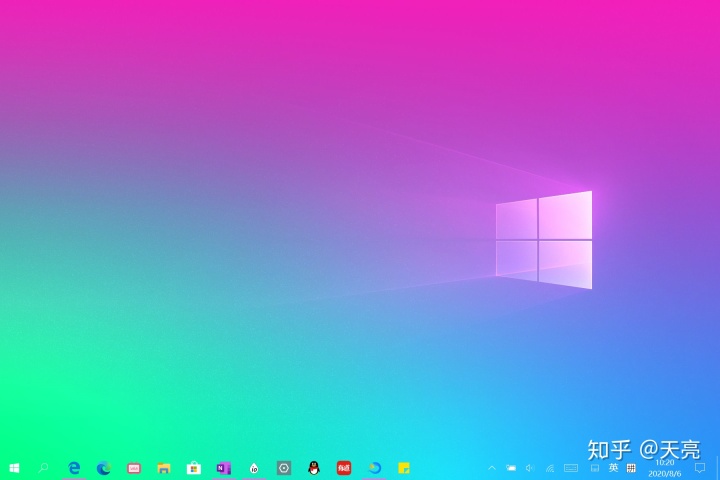Open Youdao red dictionary app
Screen dimensions: 720x480
pyautogui.click(x=344, y=468)
